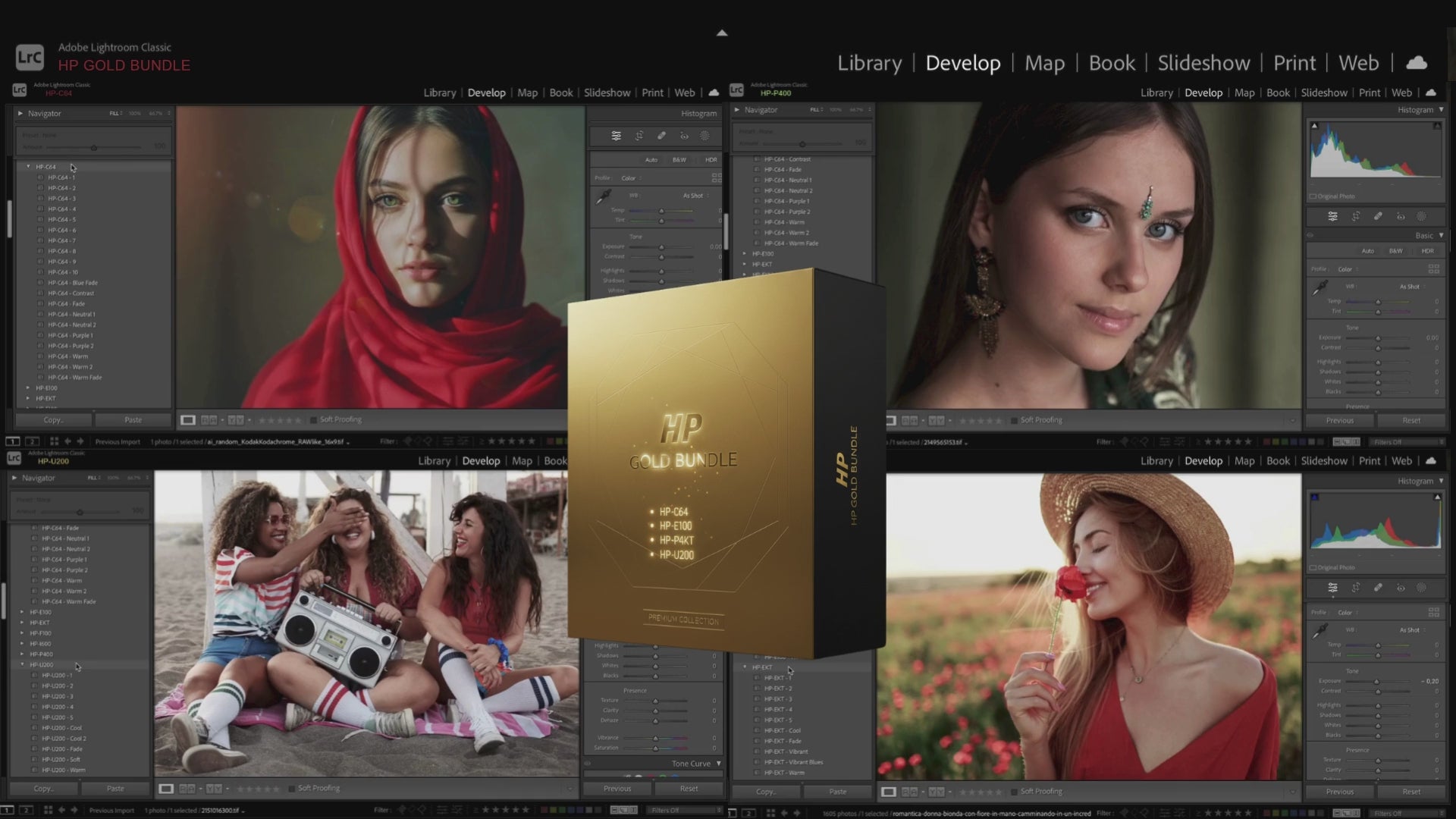Select Edit sliders icon in top-left window

click(x=616, y=136)
